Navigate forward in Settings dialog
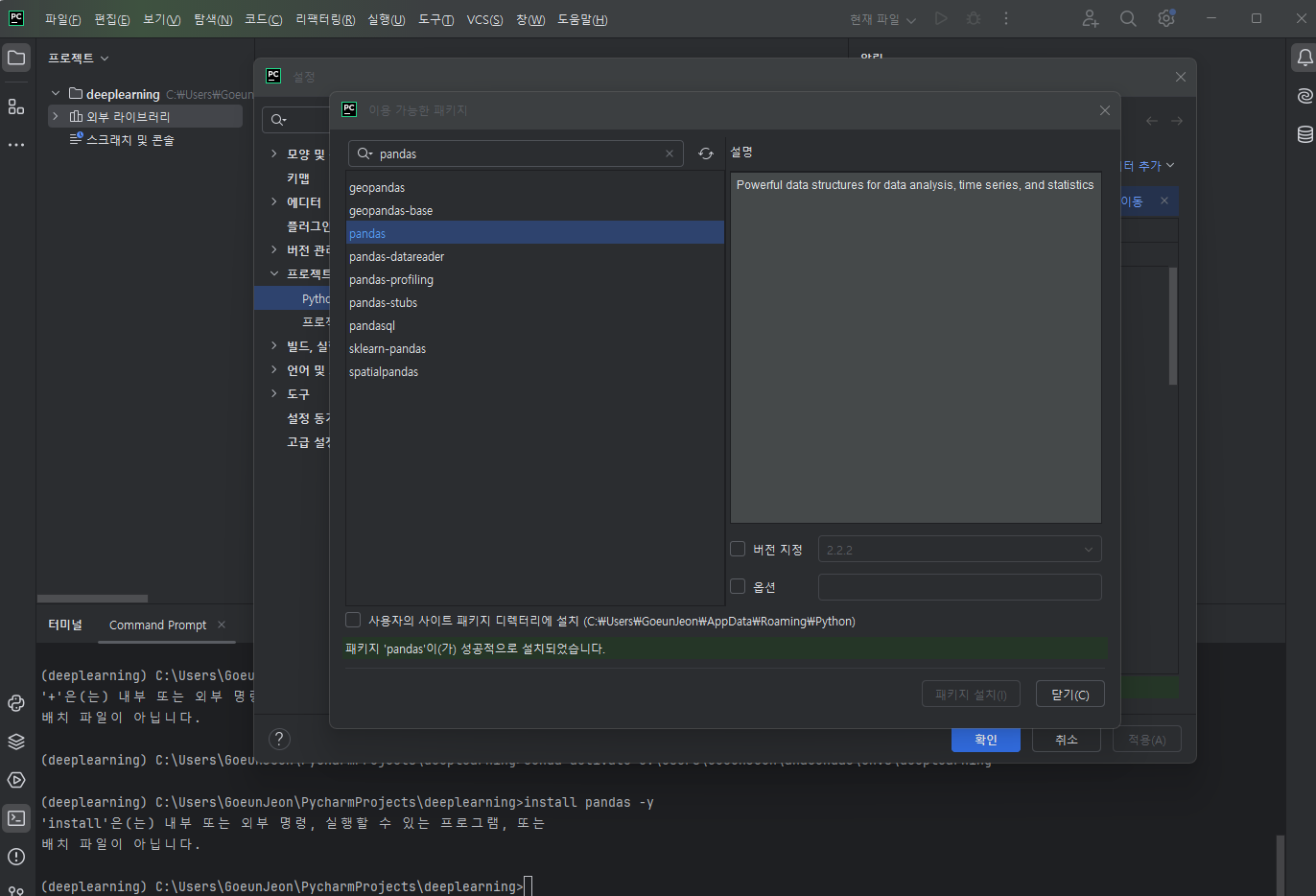 pos(1177,121)
